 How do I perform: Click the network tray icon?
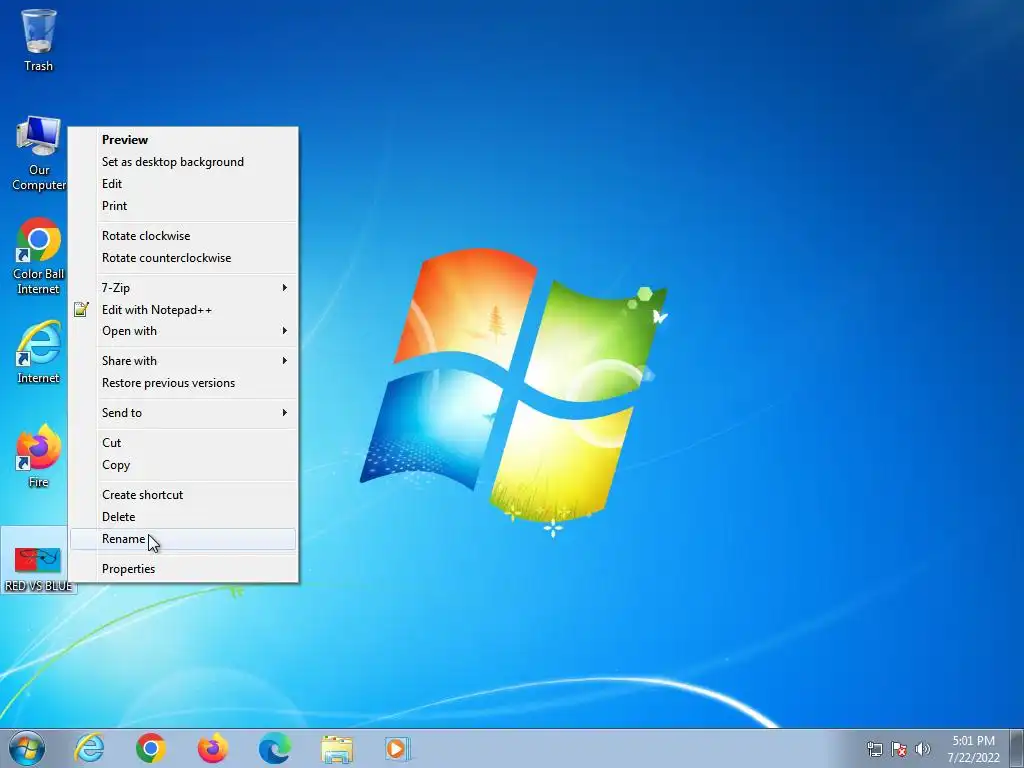(x=874, y=749)
